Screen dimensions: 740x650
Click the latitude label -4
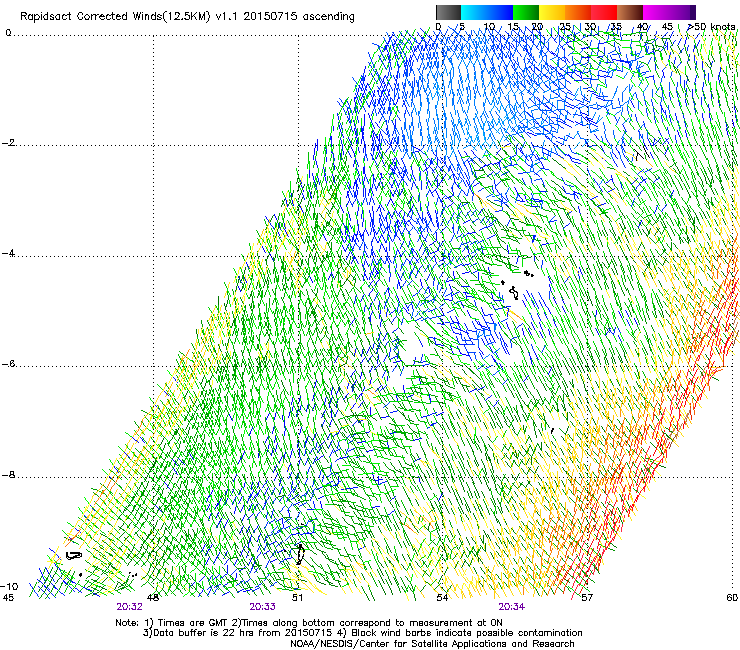(9, 253)
